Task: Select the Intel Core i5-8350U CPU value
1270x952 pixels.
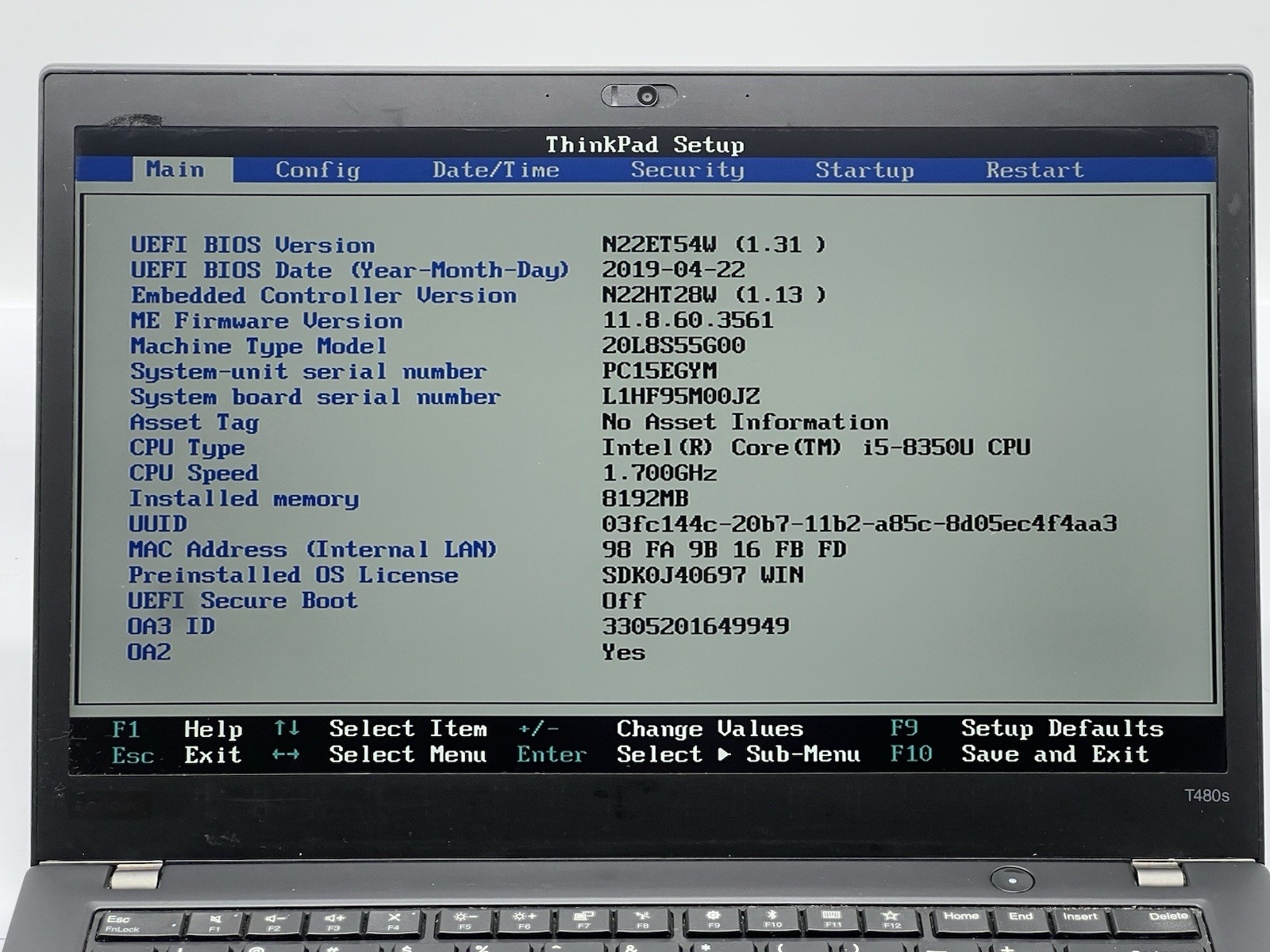Action: coord(816,447)
